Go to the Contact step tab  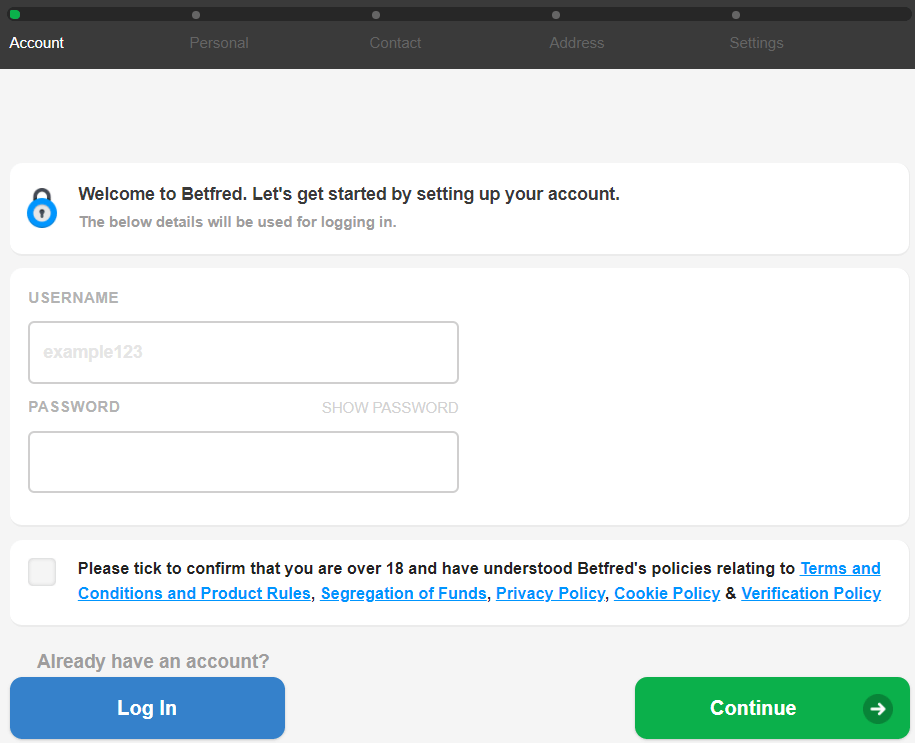tap(395, 43)
